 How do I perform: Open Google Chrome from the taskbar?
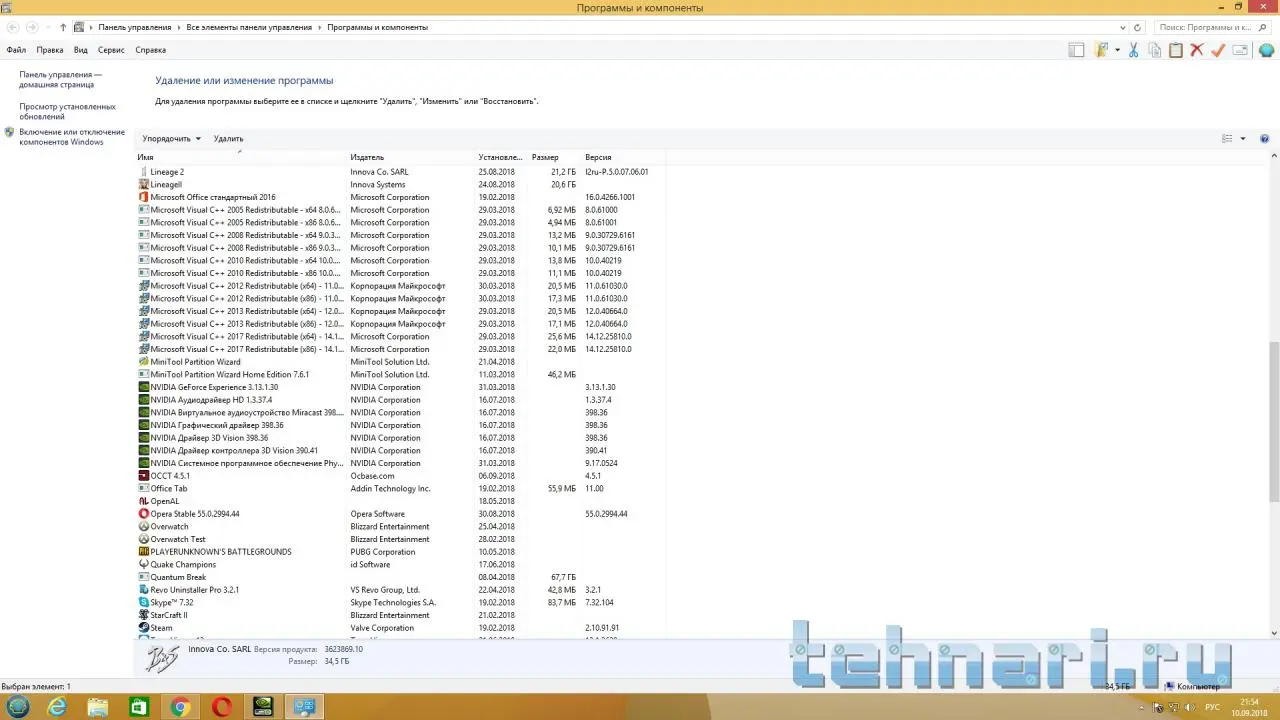180,707
